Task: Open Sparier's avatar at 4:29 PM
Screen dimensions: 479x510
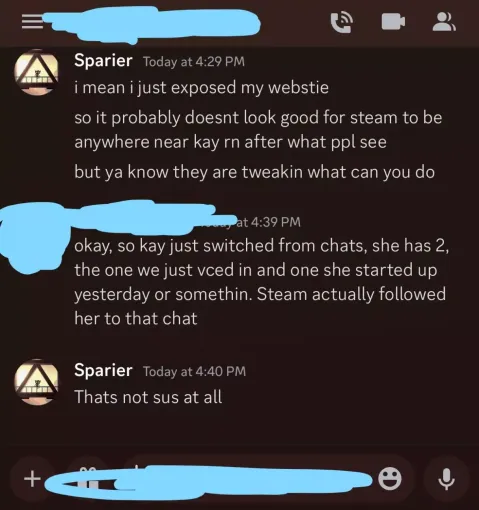Action: (36, 72)
